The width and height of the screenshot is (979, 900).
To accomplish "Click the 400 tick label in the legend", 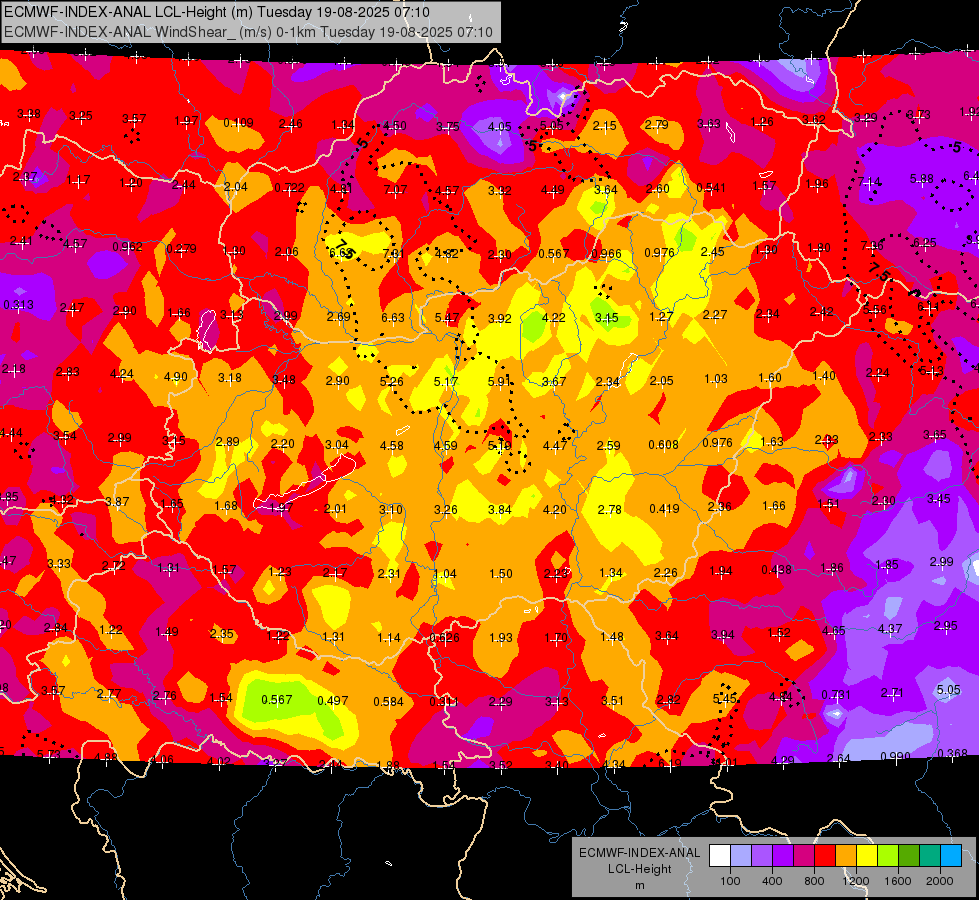I will [x=772, y=881].
